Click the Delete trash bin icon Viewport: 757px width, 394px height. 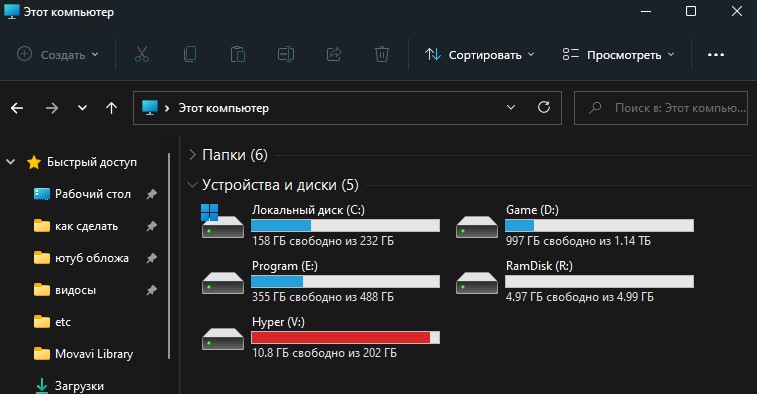coord(381,54)
